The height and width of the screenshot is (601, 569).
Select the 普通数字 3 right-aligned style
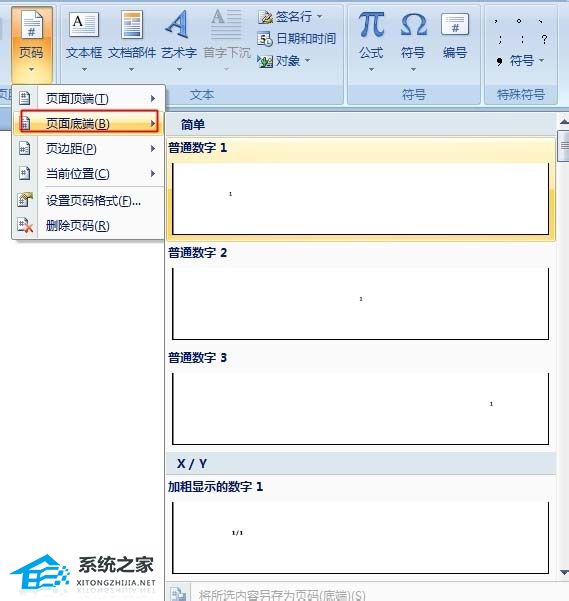coord(361,399)
